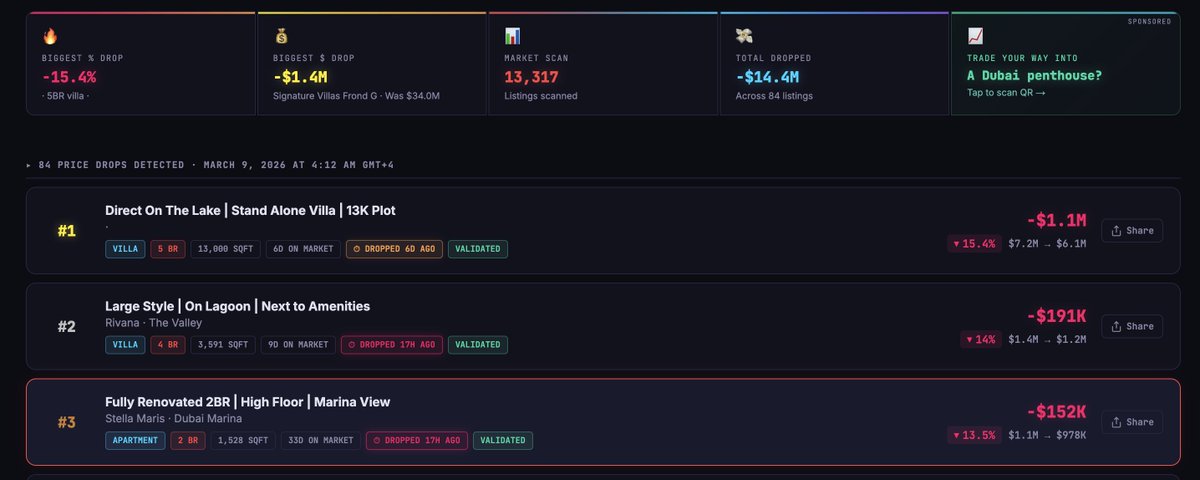The height and width of the screenshot is (480, 1200).
Task: Share the Fully Renovated 2BR listing
Action: (1132, 422)
